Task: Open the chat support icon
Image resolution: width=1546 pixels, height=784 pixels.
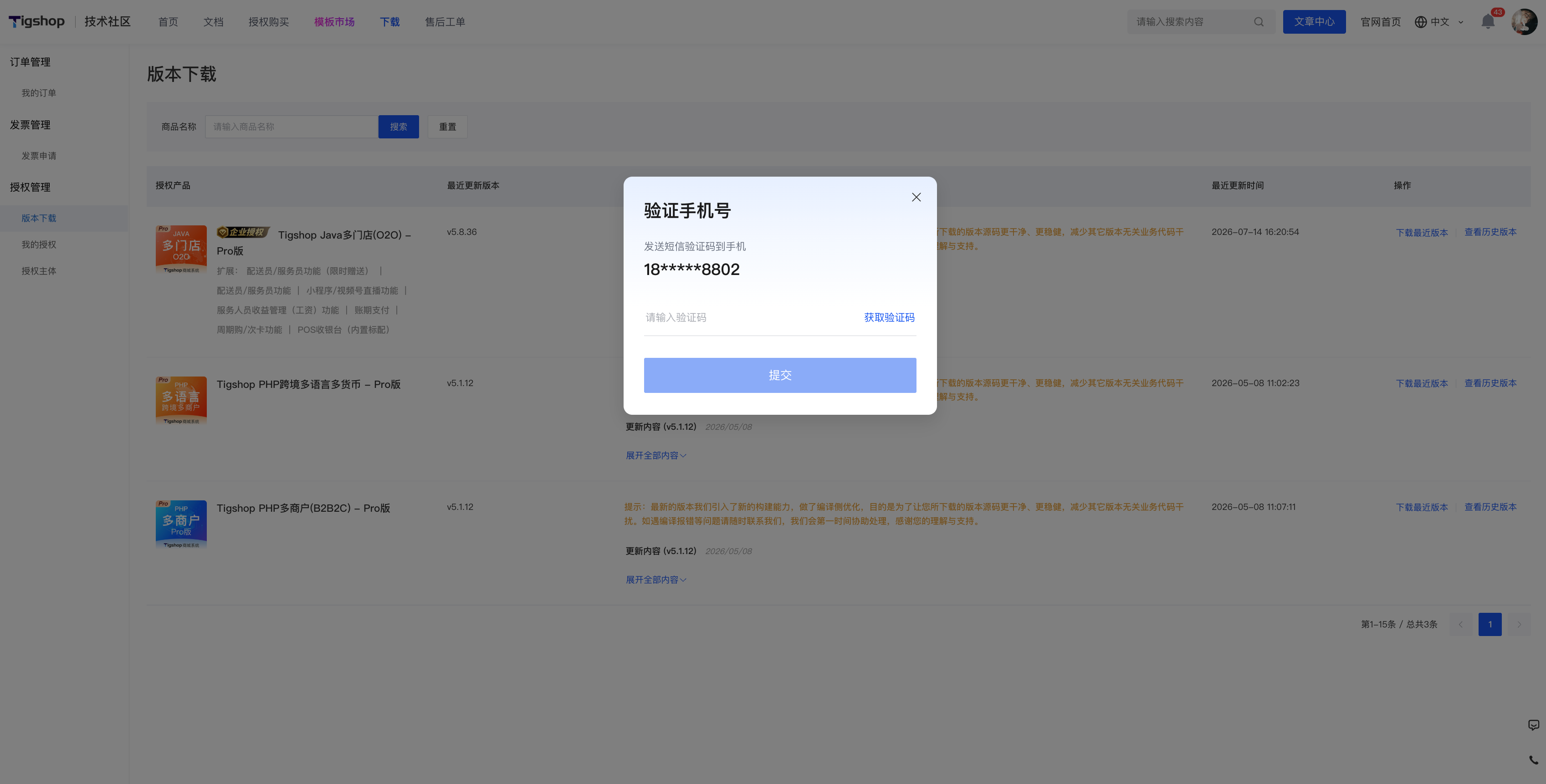Action: [1533, 725]
